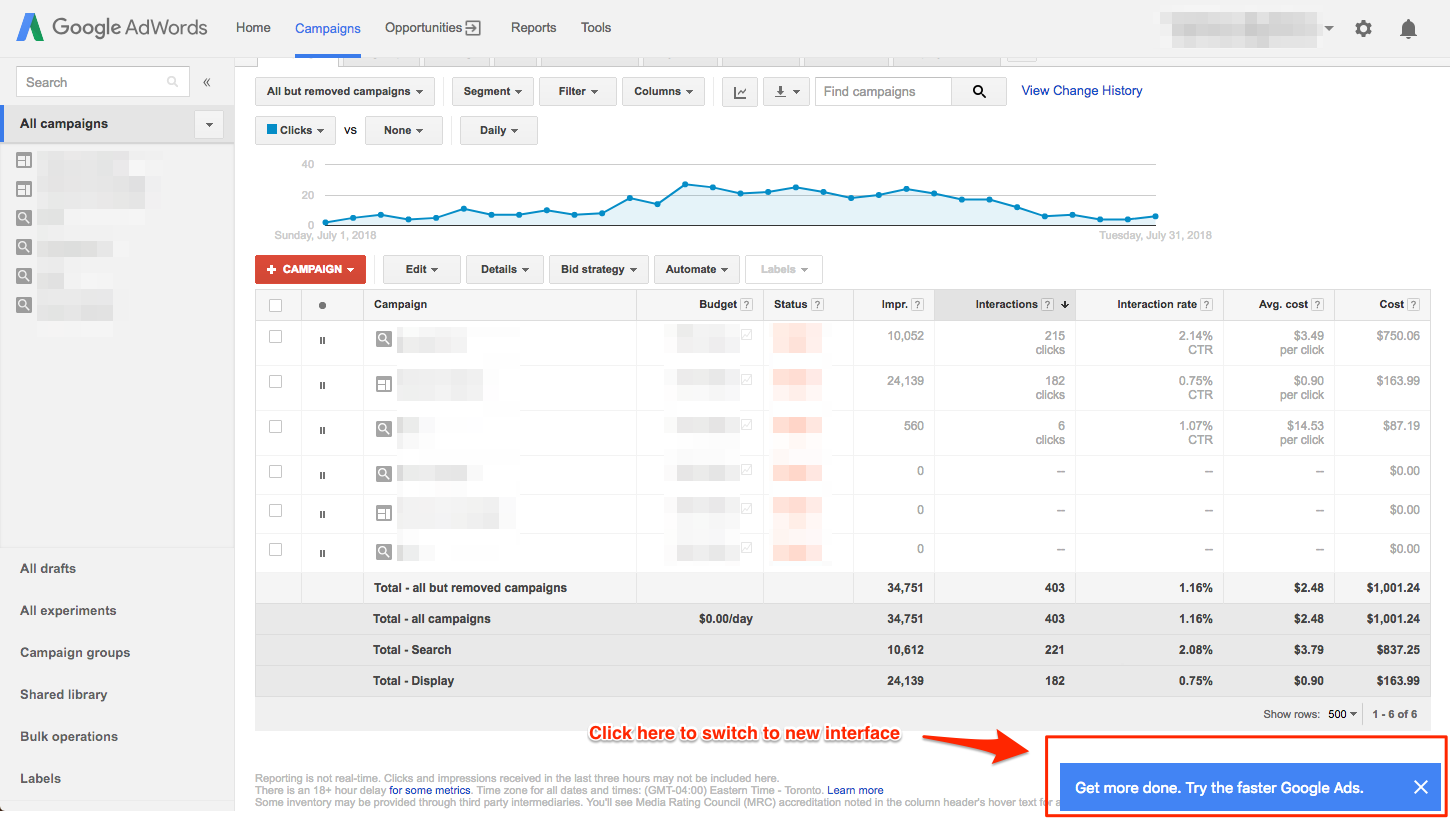
Task: Open the Clicks metric dropdown
Action: tap(296, 131)
